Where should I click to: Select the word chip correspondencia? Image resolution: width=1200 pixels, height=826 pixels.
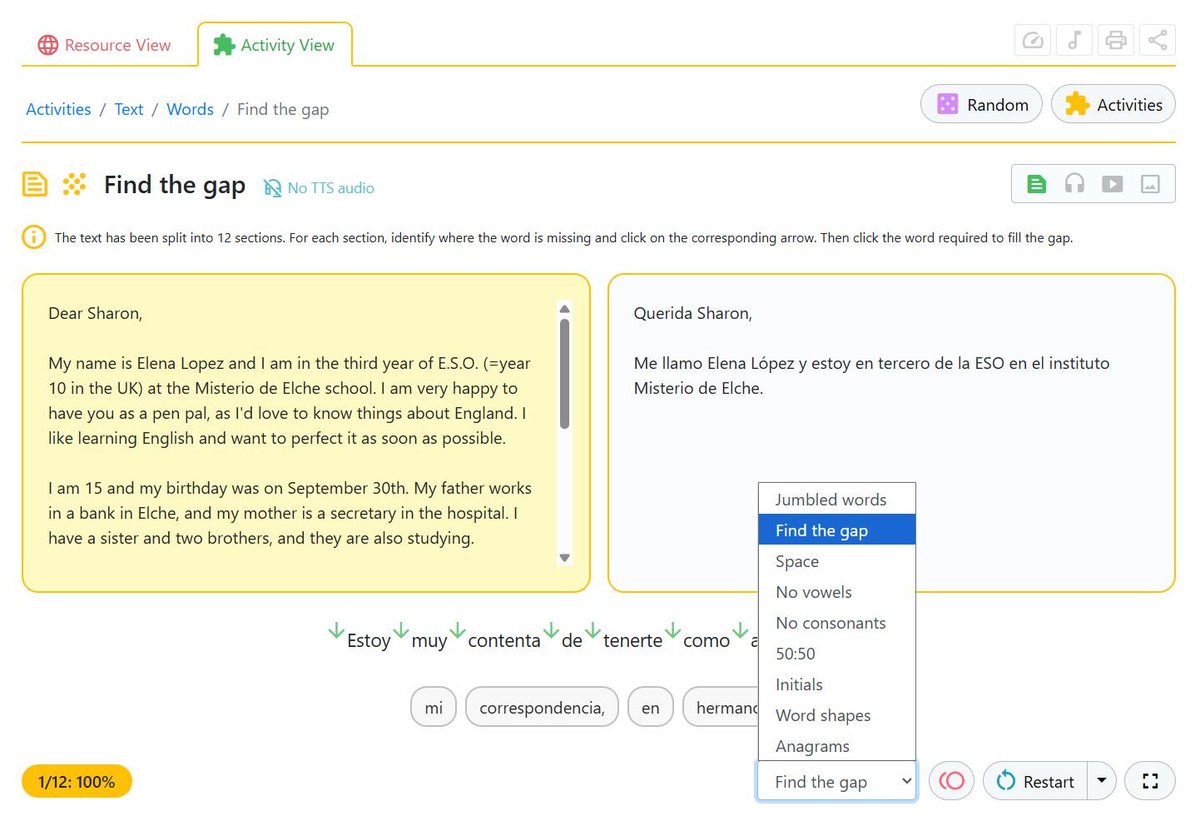541,707
